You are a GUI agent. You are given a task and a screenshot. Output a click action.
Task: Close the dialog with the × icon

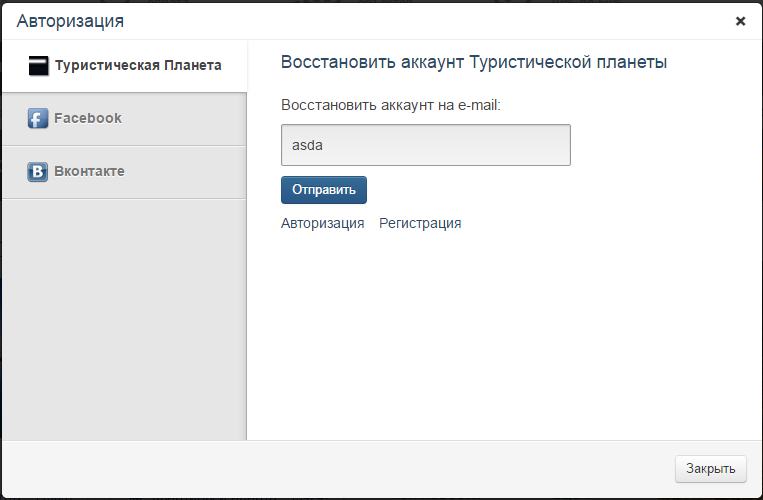[740, 20]
